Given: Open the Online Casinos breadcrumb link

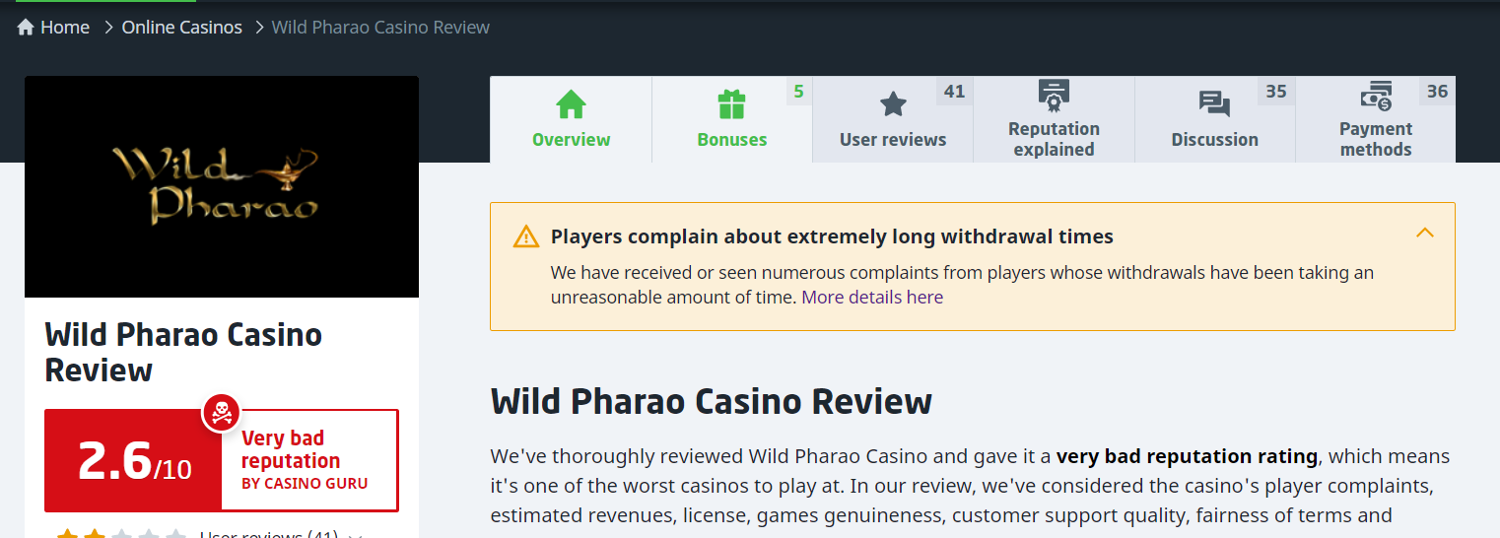Looking at the screenshot, I should click(182, 27).
